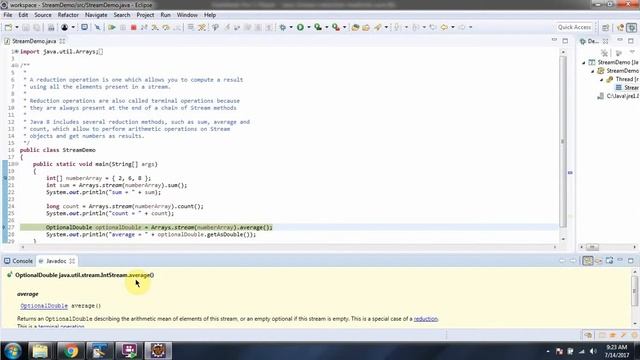The height and width of the screenshot is (360, 640).
Task: Open the New wizard dropdown arrow
Action: click(17, 27)
